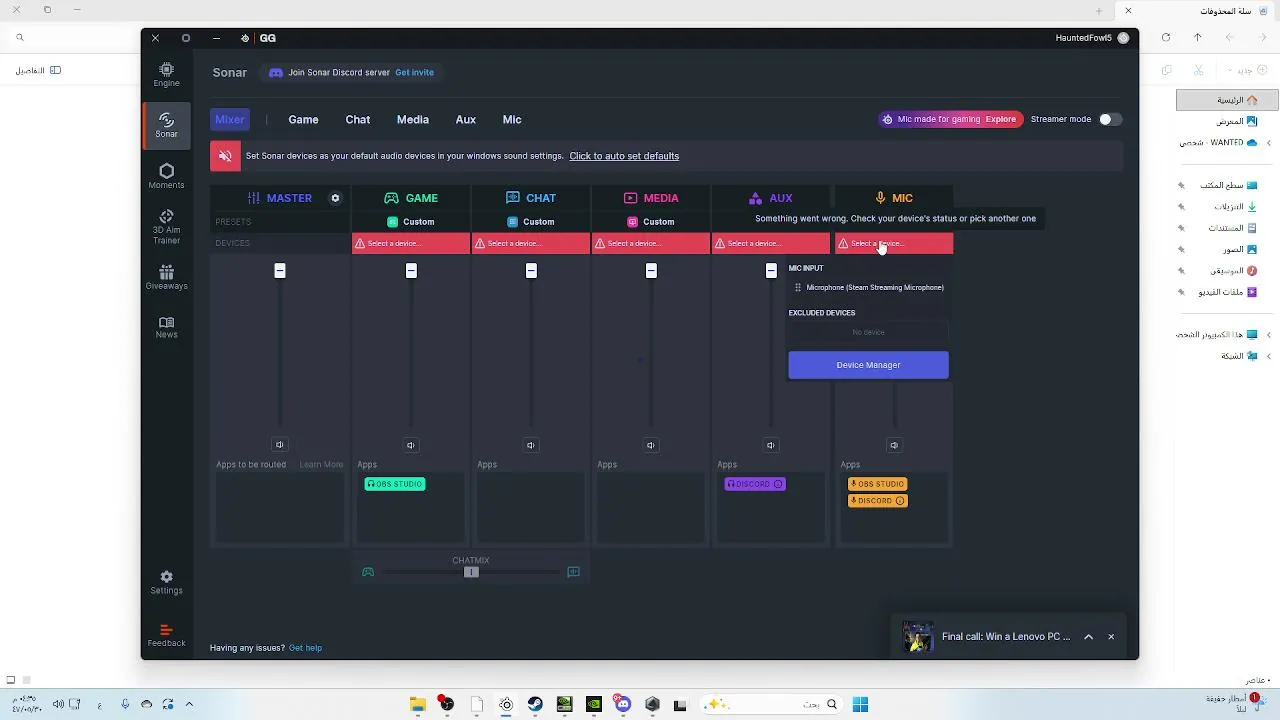The image size is (1280, 720).
Task: Switch to the Media tab
Action: 412,119
